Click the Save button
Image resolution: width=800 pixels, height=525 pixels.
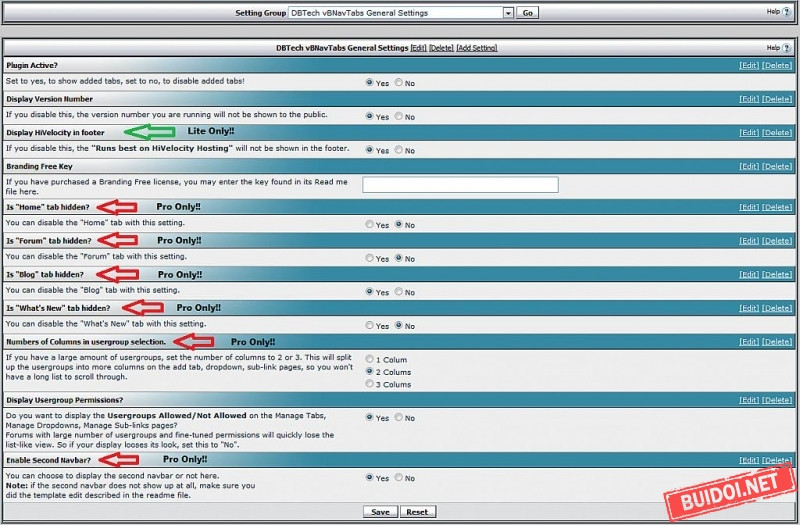[380, 511]
